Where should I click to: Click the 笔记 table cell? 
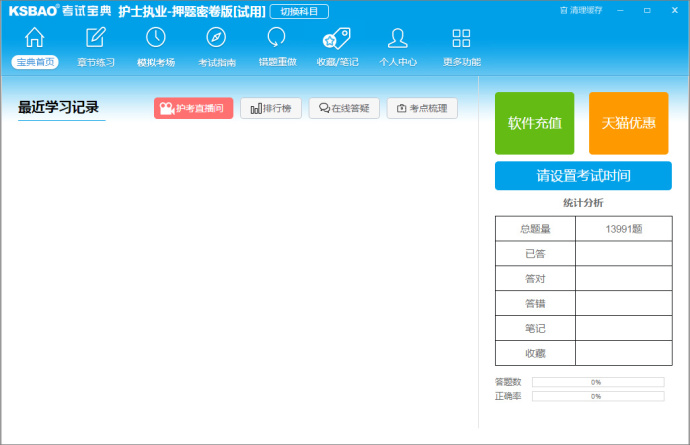coord(535,328)
